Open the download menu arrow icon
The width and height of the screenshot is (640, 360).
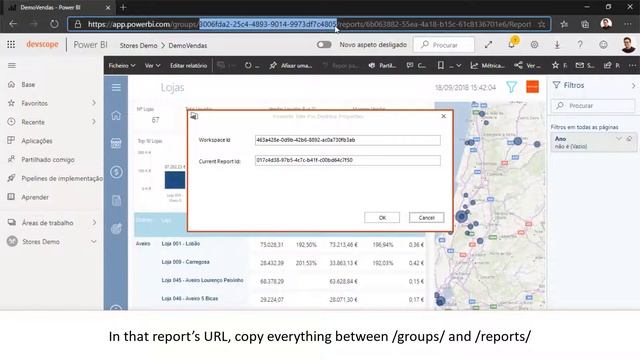tap(557, 44)
